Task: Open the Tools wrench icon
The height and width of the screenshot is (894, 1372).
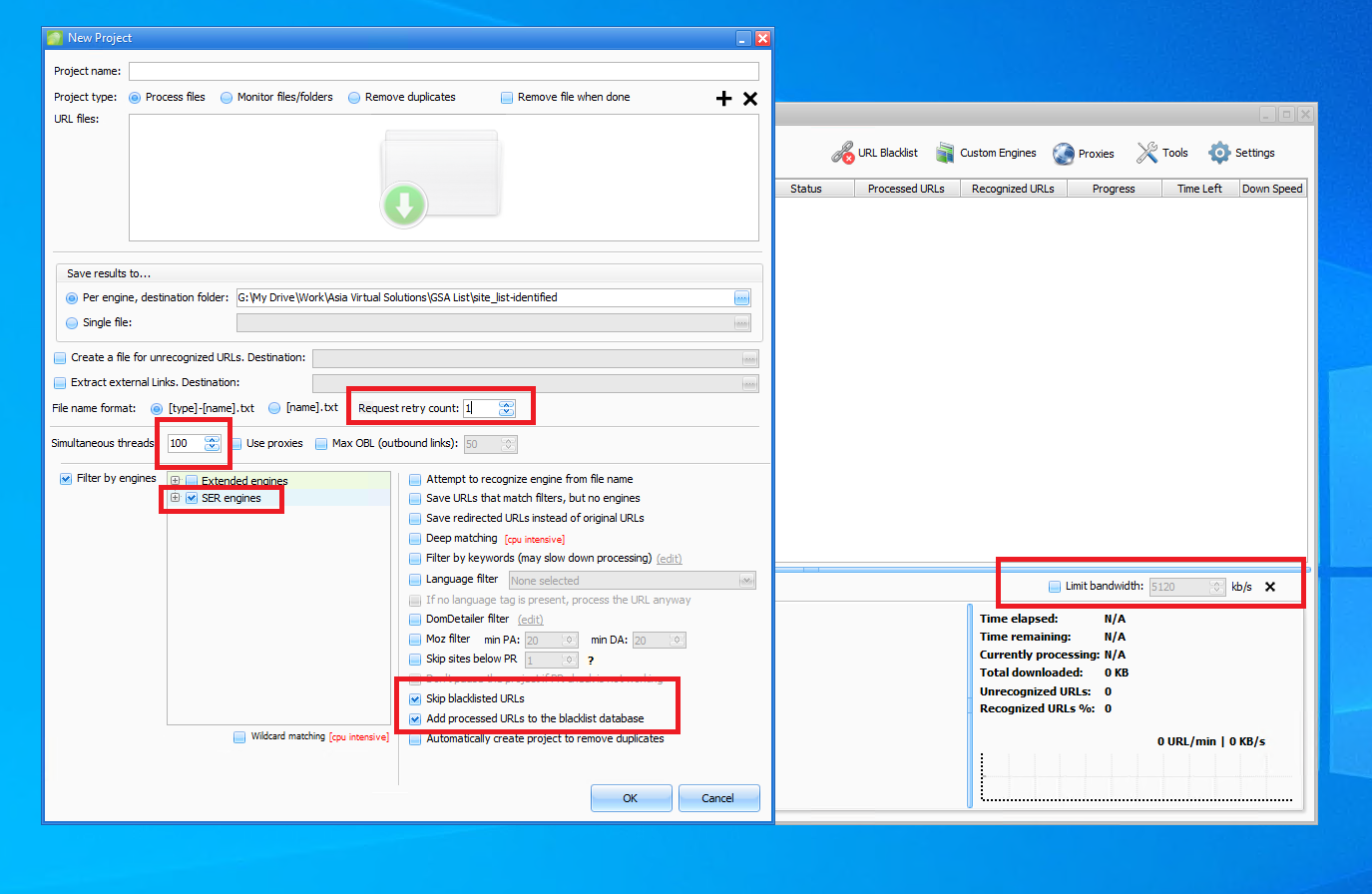Action: click(1147, 153)
